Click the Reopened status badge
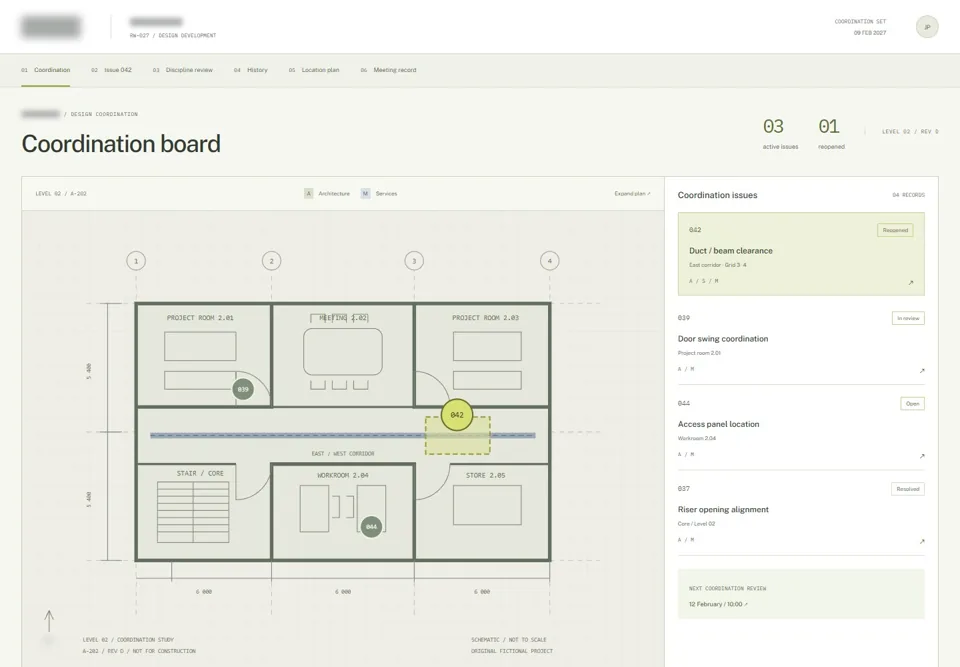960x667 pixels. pyautogui.click(x=895, y=230)
